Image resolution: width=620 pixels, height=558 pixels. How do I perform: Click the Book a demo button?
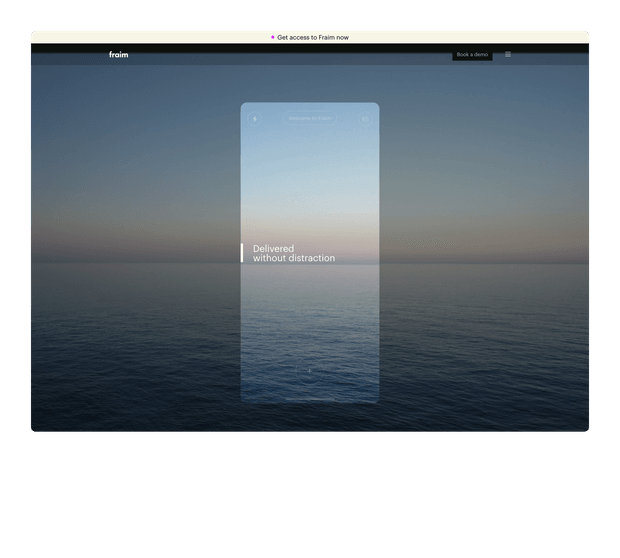[x=472, y=55]
